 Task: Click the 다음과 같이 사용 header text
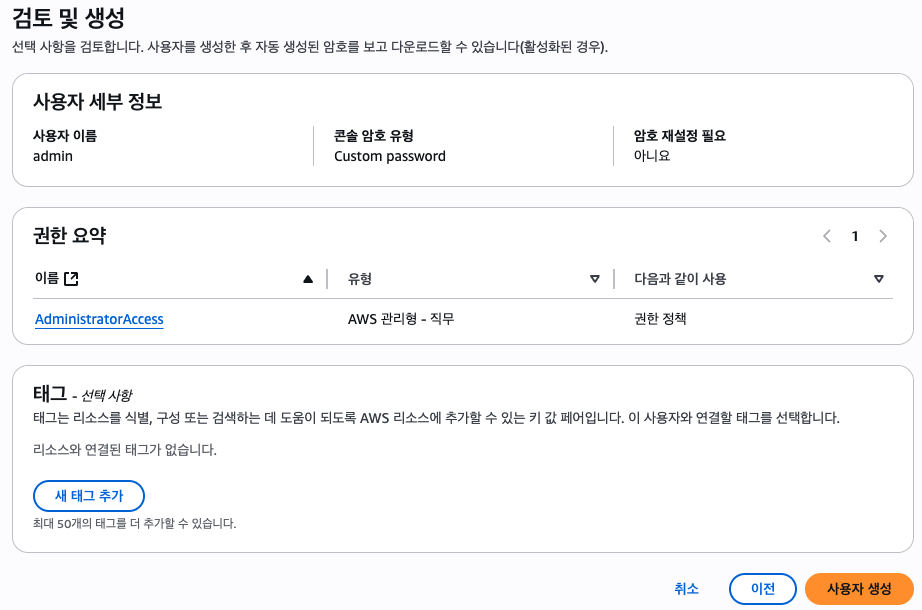(680, 279)
